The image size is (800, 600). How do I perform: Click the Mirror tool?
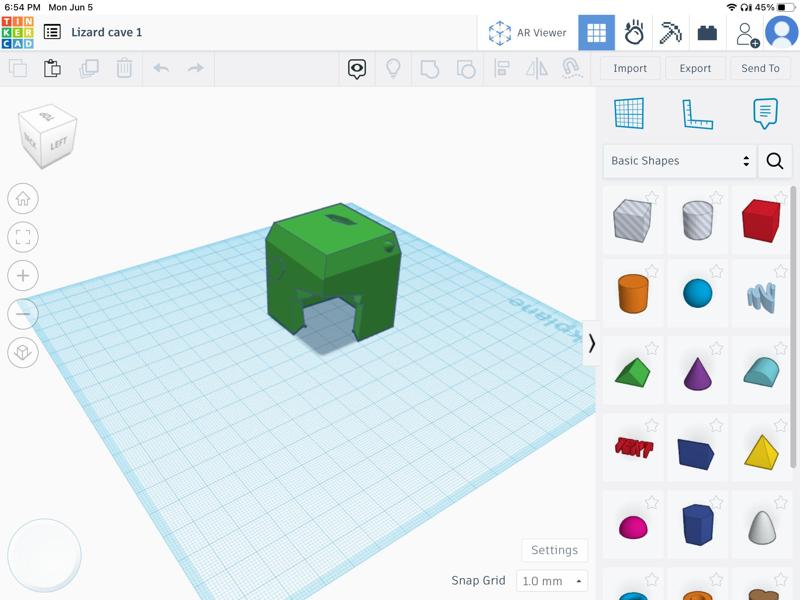pos(537,68)
